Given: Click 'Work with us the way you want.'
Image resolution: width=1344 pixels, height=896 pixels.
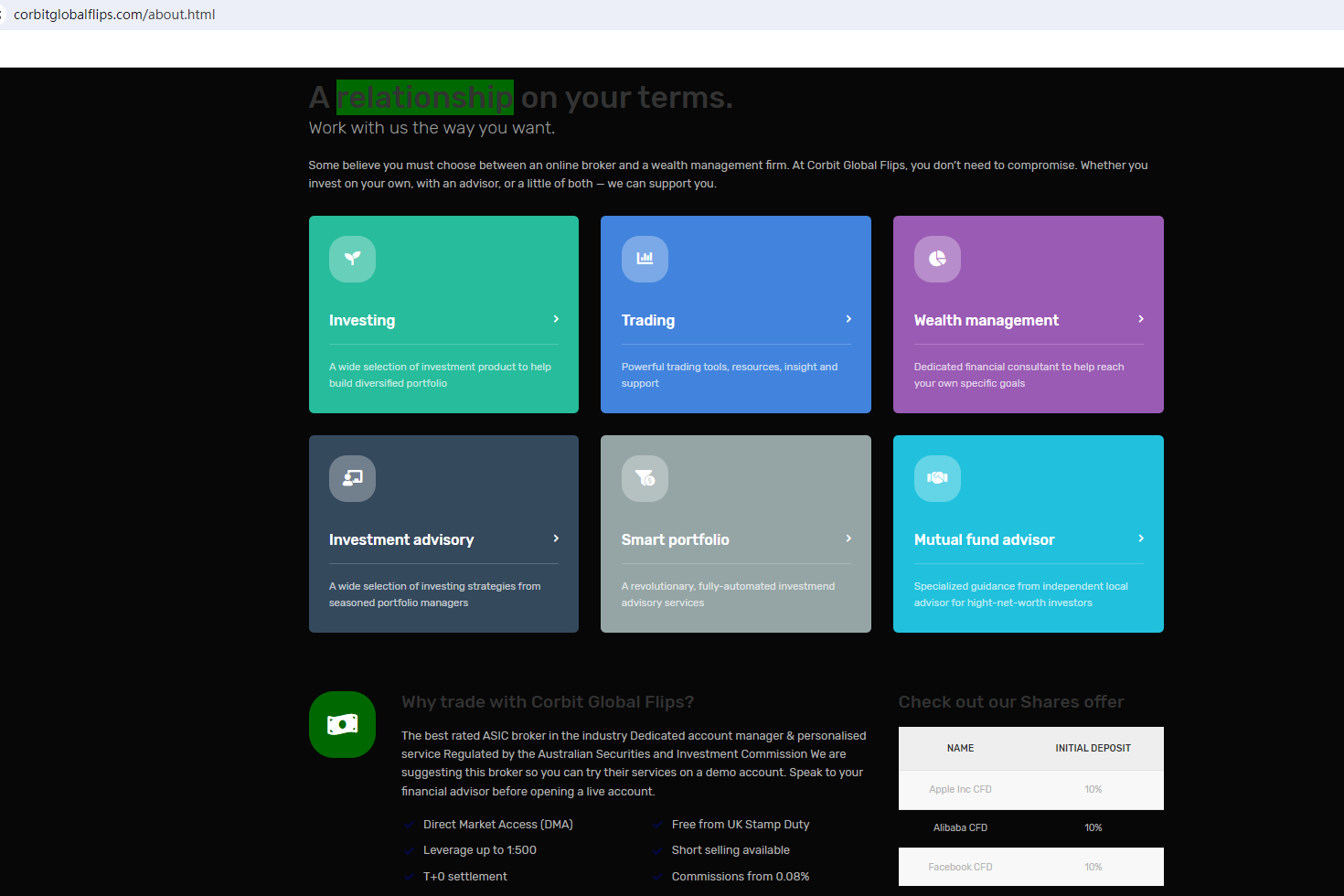Looking at the screenshot, I should click(432, 128).
